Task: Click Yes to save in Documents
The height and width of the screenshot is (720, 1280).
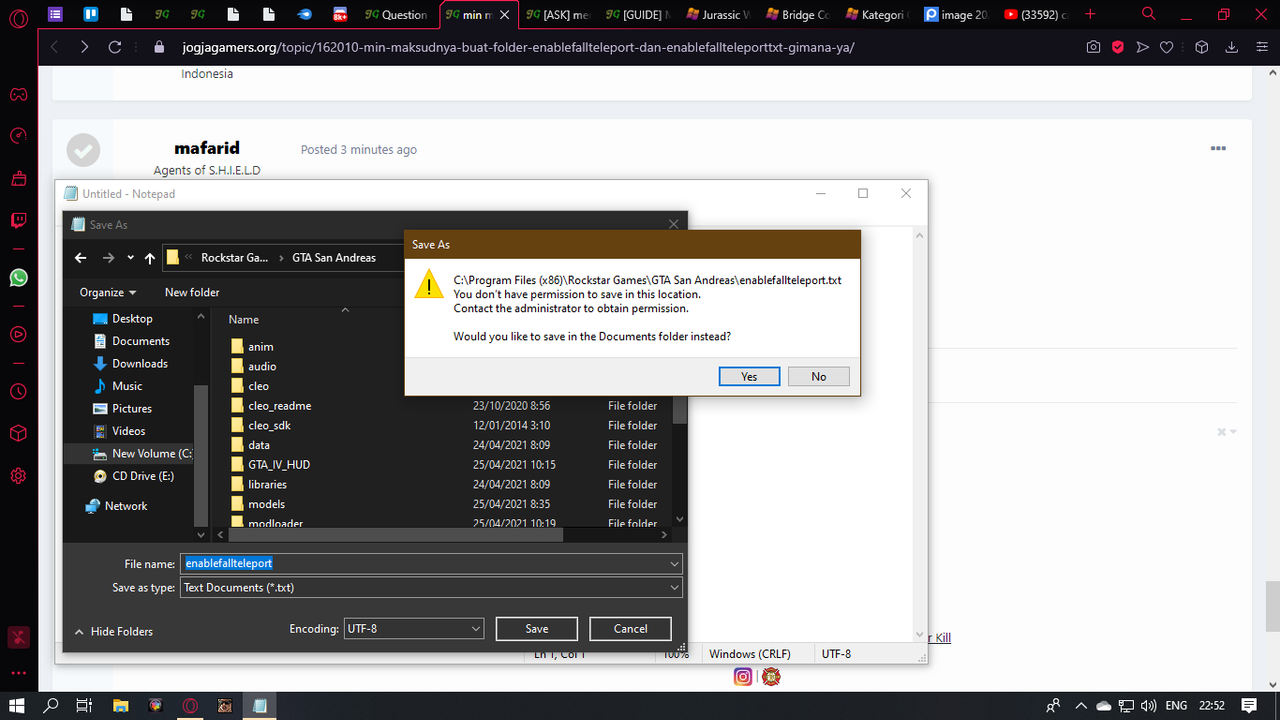Action: point(749,377)
